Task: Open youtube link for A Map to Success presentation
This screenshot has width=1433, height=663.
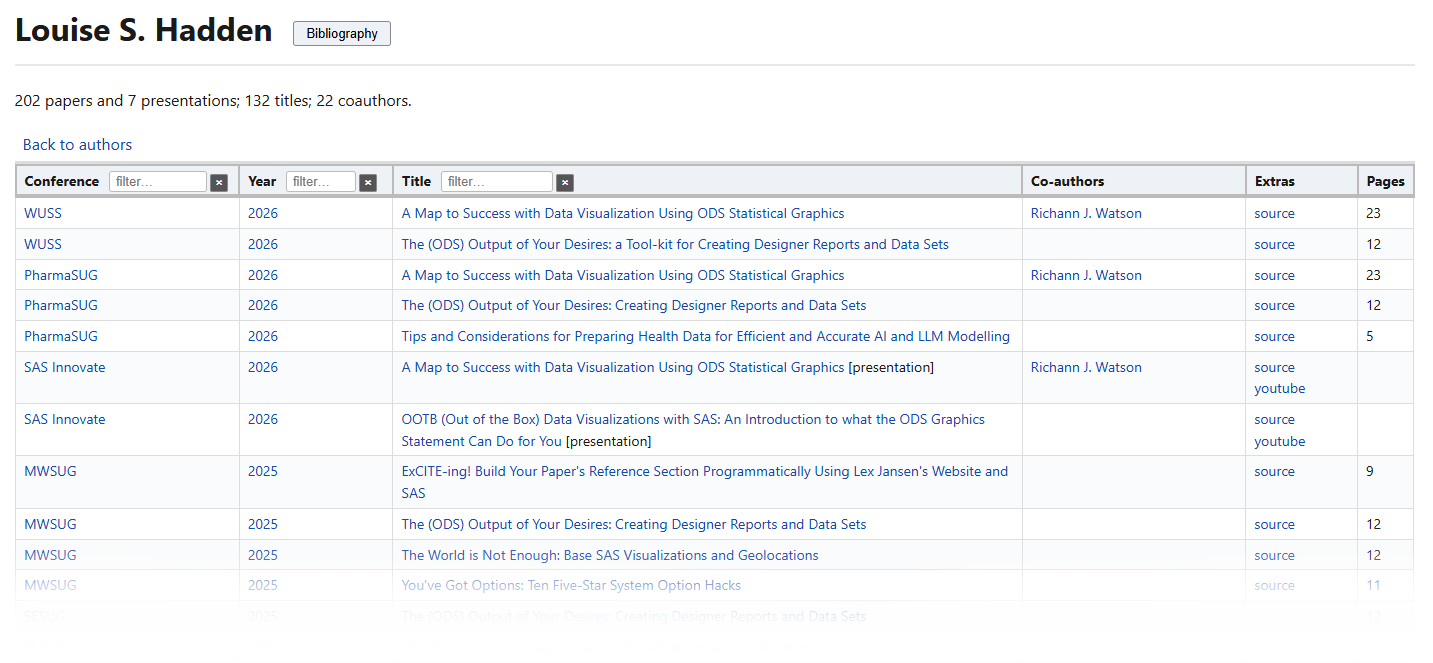Action: pos(1280,388)
